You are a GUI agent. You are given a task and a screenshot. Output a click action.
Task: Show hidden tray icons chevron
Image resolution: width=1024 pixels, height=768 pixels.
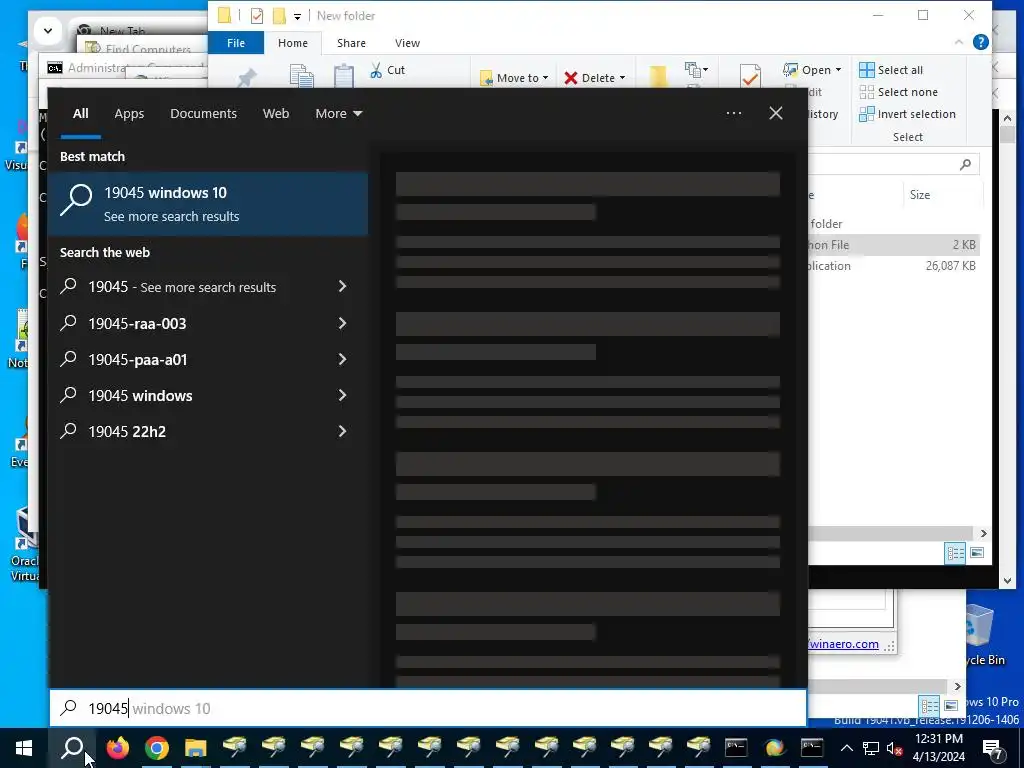point(846,748)
